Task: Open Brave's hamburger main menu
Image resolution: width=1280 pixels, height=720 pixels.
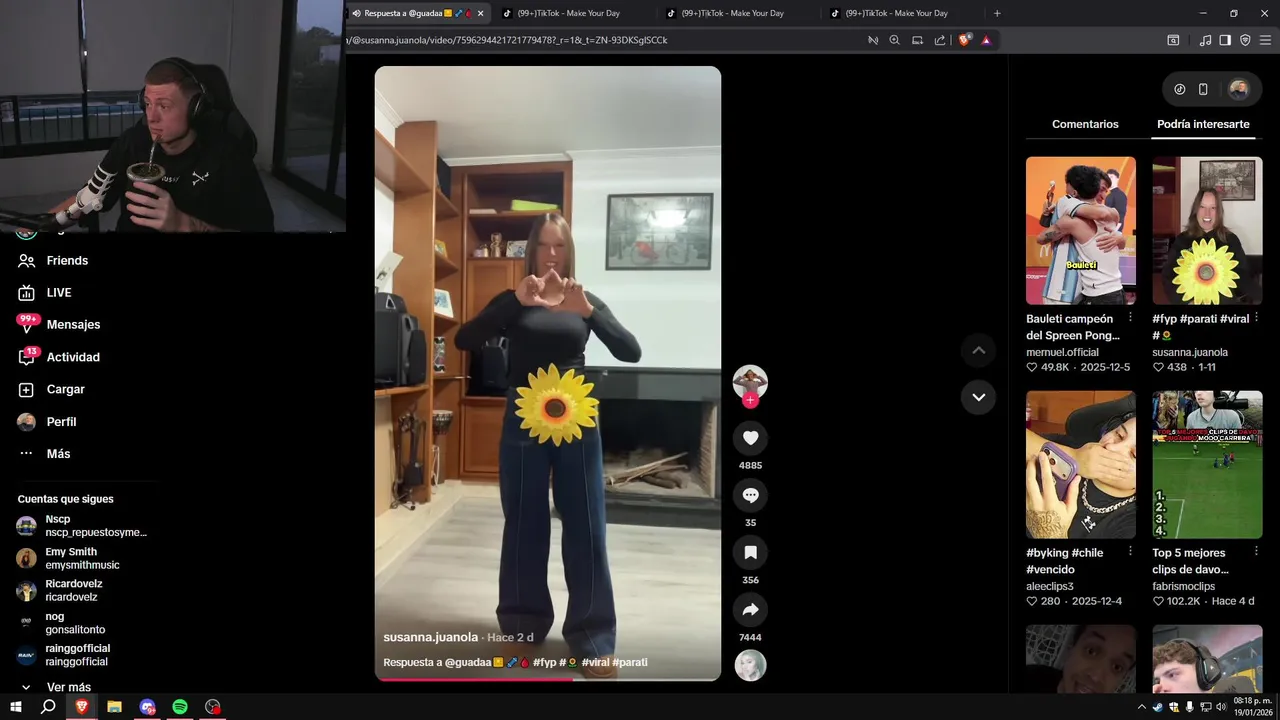Action: [x=1265, y=40]
